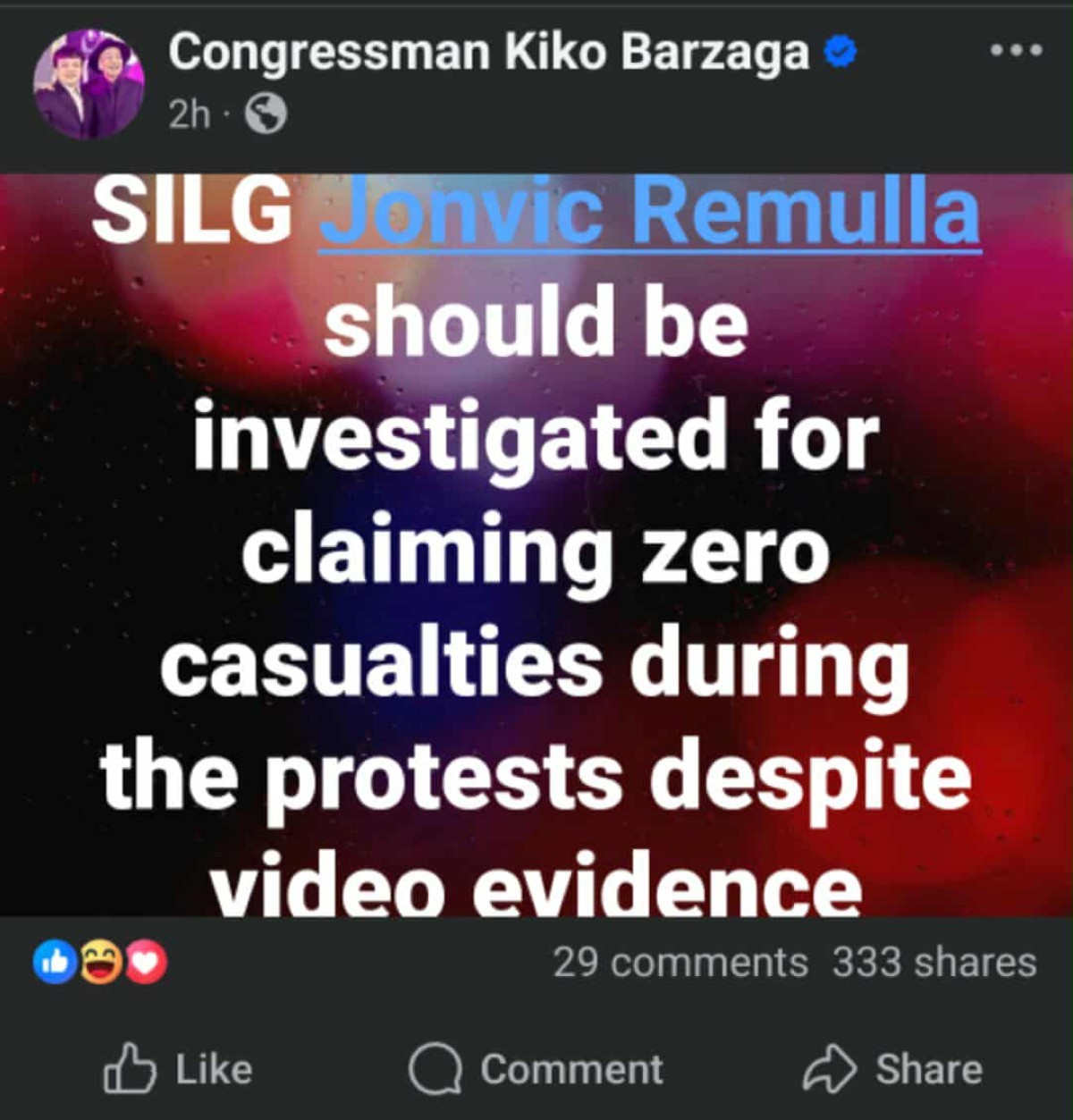The height and width of the screenshot is (1120, 1073).
Task: Tap the speech bubble comment icon
Action: tap(435, 1069)
